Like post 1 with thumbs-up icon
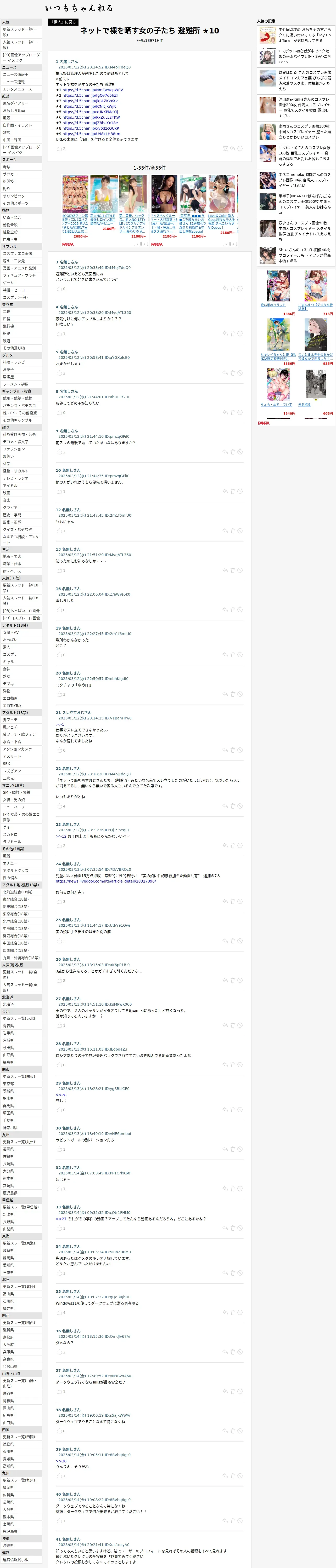 click(59, 148)
